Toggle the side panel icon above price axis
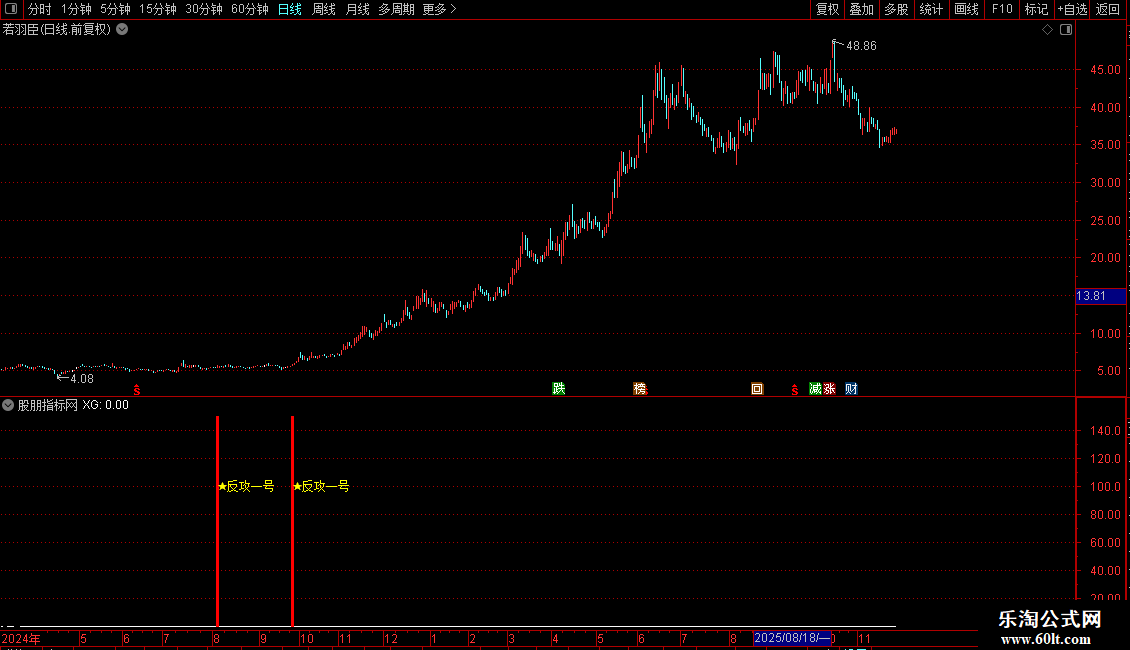 [x=1066, y=30]
